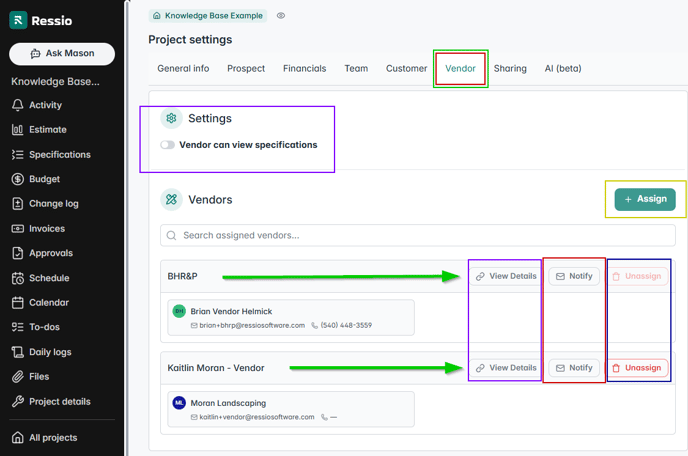The height and width of the screenshot is (456, 688).
Task: Unassign Kaitlin Moran - Vendor
Action: (637, 368)
